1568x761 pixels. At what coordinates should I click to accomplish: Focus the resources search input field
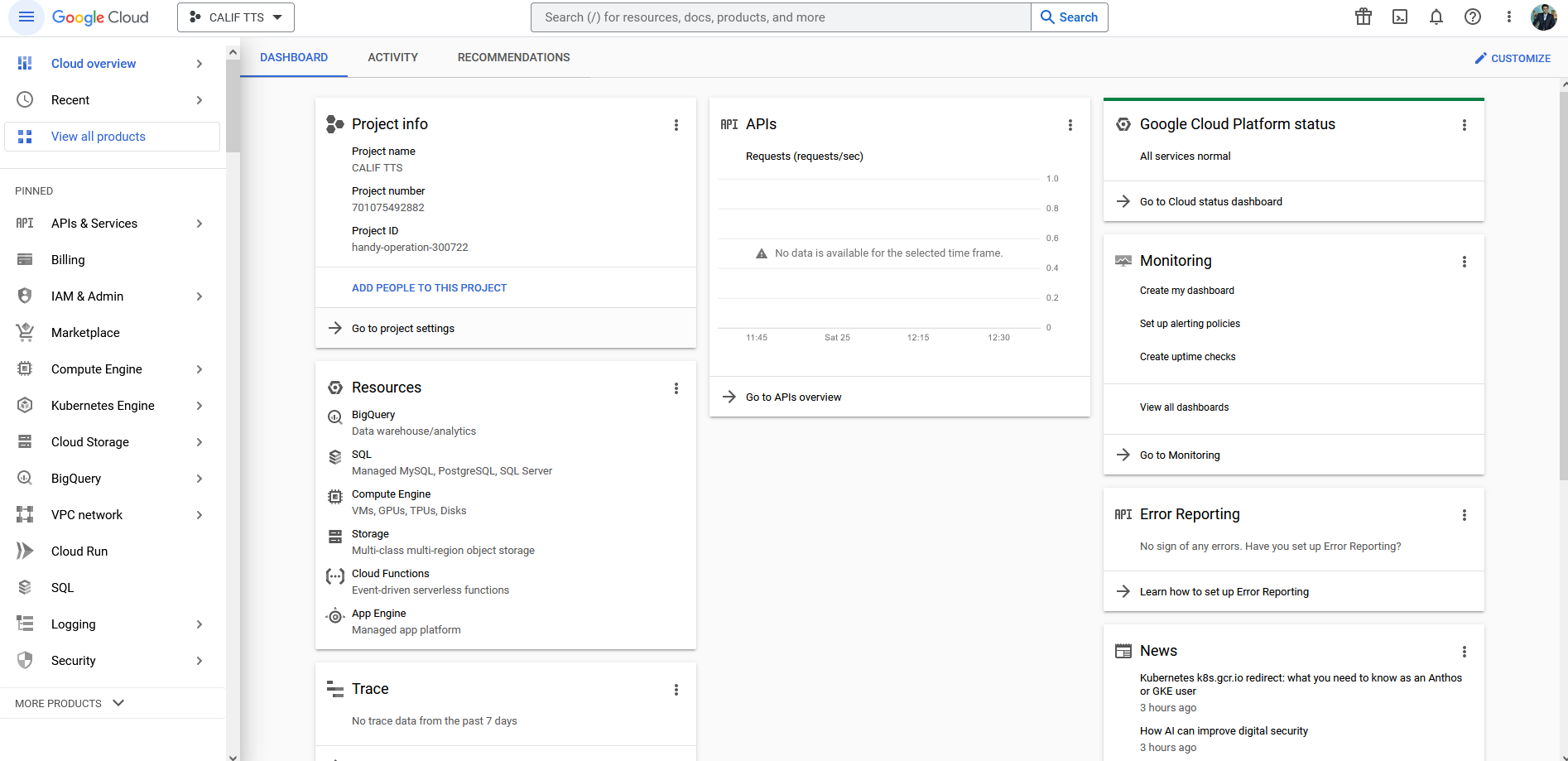tap(781, 17)
